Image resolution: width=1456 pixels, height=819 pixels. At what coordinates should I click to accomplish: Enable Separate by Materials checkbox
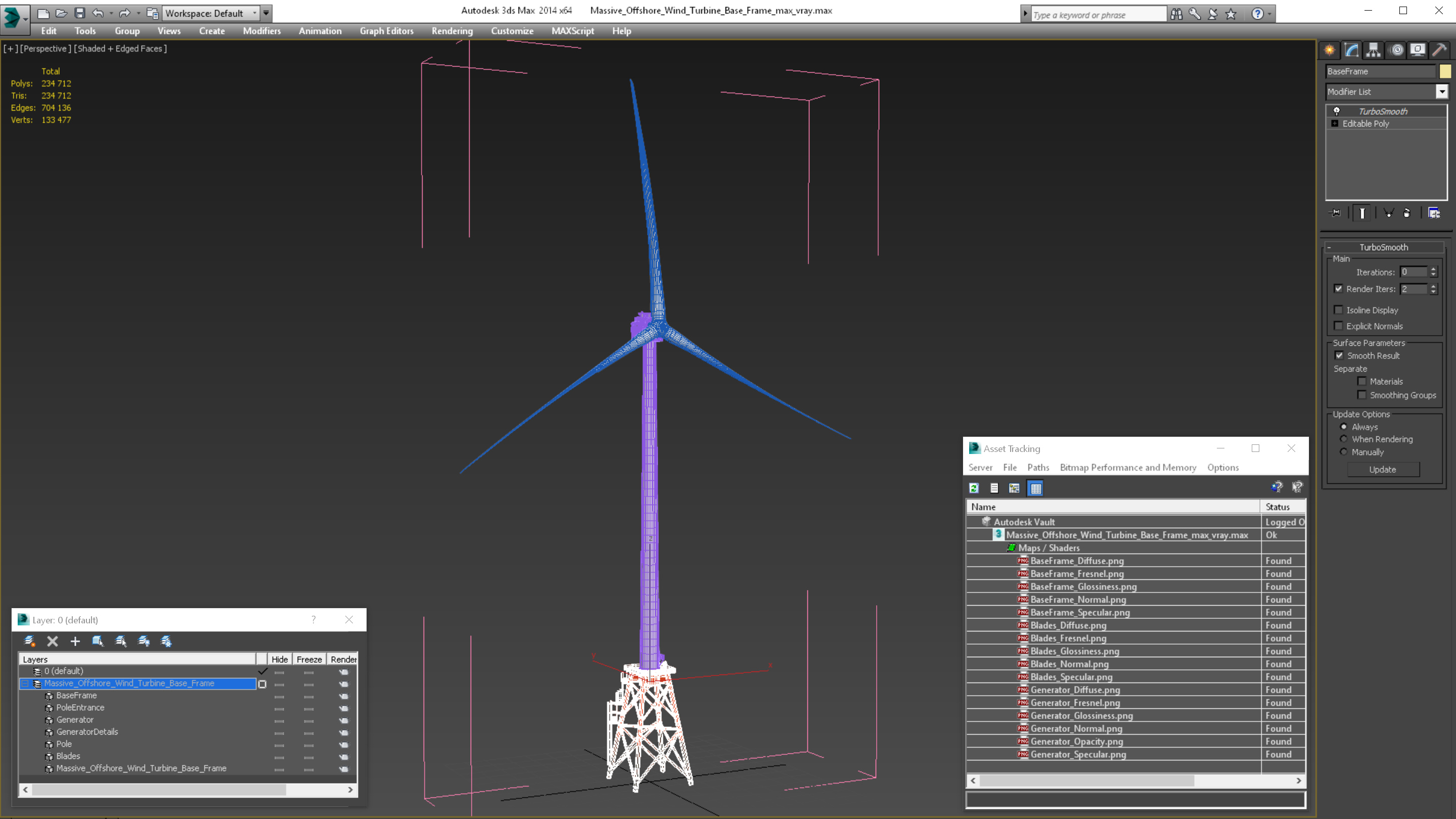1361,381
